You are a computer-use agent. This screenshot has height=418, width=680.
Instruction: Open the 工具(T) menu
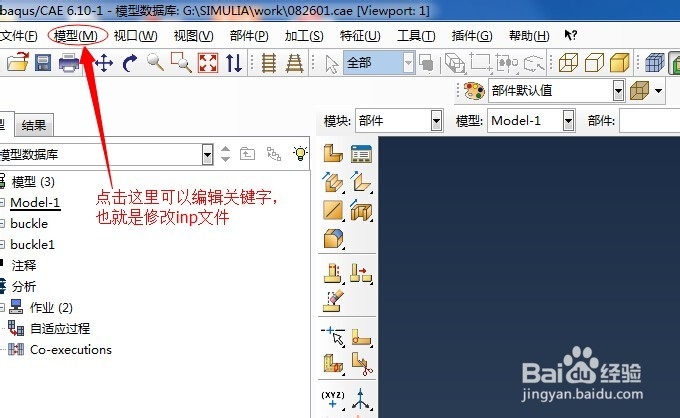[416, 36]
